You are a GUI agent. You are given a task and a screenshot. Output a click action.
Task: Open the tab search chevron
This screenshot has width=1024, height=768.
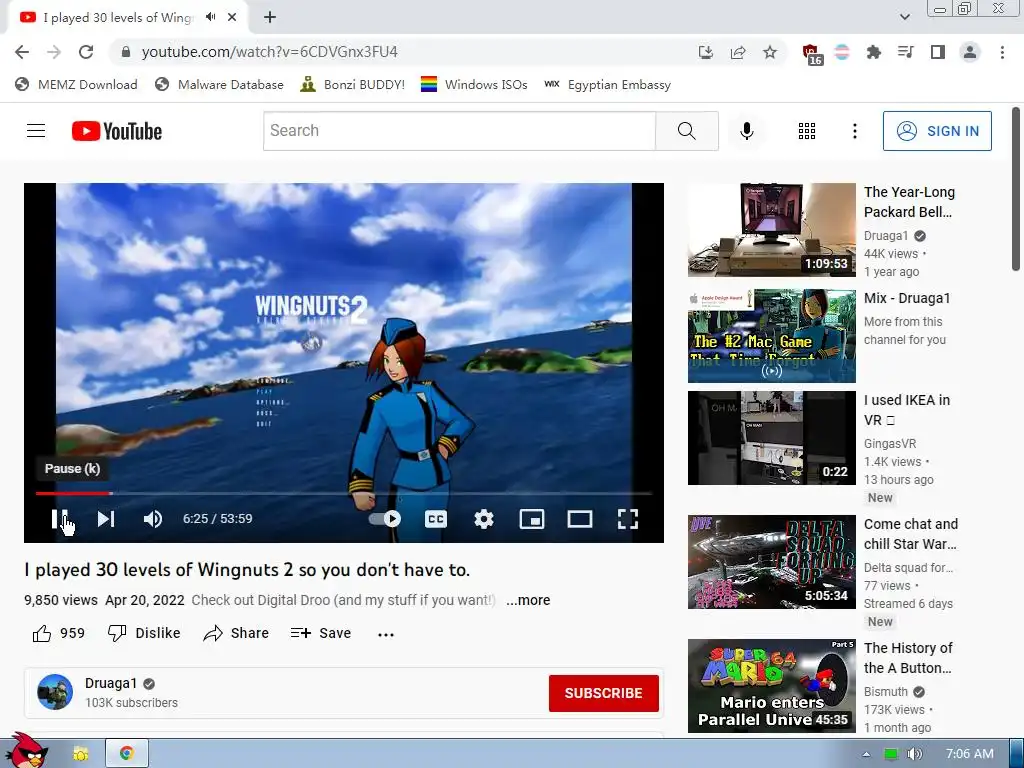tap(904, 17)
